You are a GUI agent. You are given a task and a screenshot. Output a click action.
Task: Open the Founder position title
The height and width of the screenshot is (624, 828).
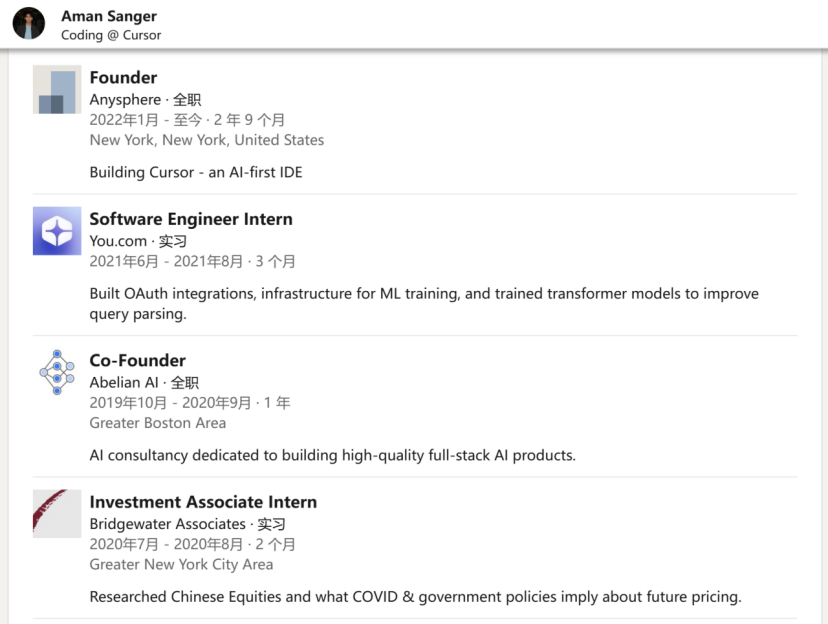123,78
